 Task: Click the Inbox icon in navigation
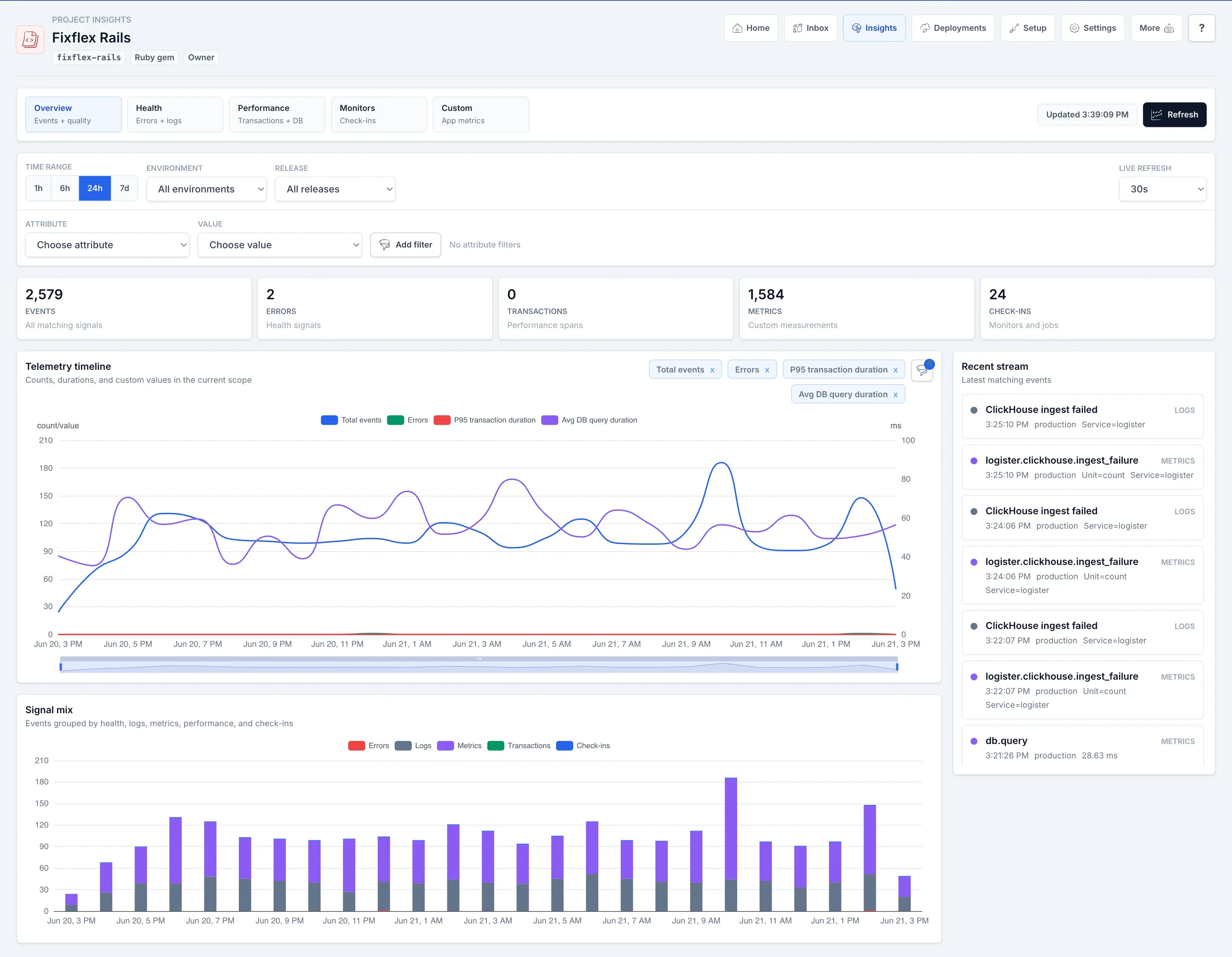click(x=797, y=28)
